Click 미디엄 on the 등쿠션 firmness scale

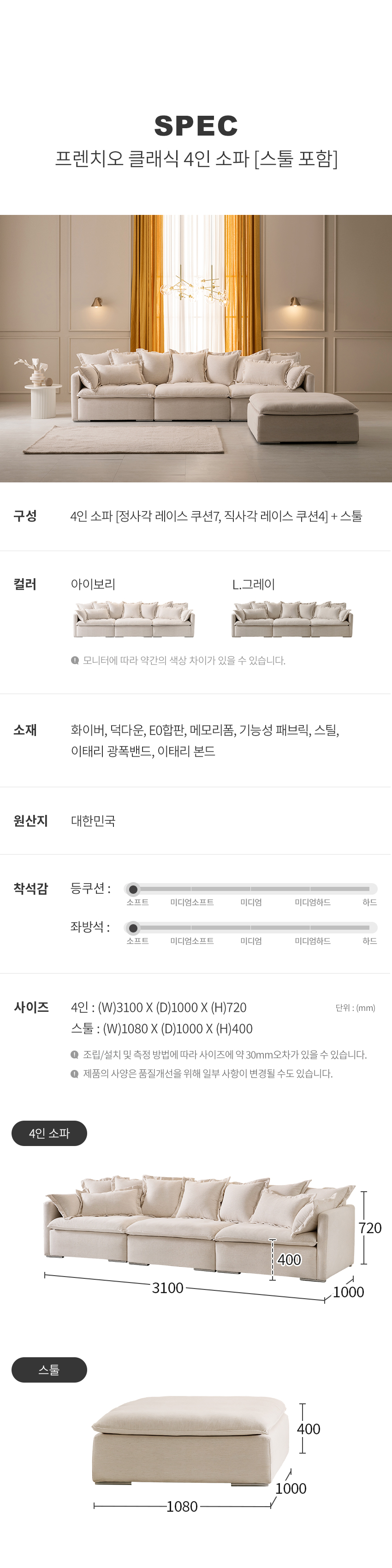tap(251, 902)
